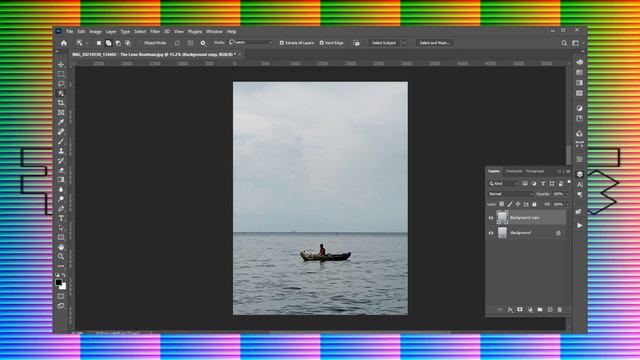Open the layer filter Kind dropdown
This screenshot has width=640, height=360.
click(x=504, y=184)
